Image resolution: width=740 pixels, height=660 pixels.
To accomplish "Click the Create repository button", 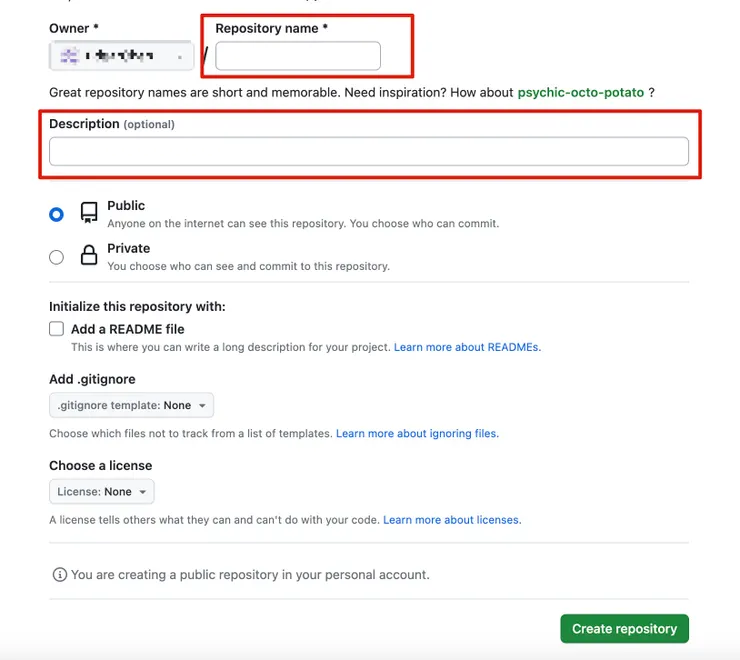I will tap(624, 629).
